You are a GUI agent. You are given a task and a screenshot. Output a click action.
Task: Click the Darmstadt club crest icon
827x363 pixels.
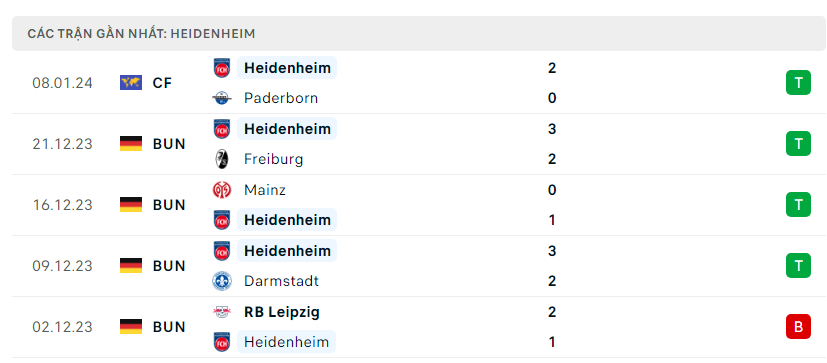tap(222, 281)
